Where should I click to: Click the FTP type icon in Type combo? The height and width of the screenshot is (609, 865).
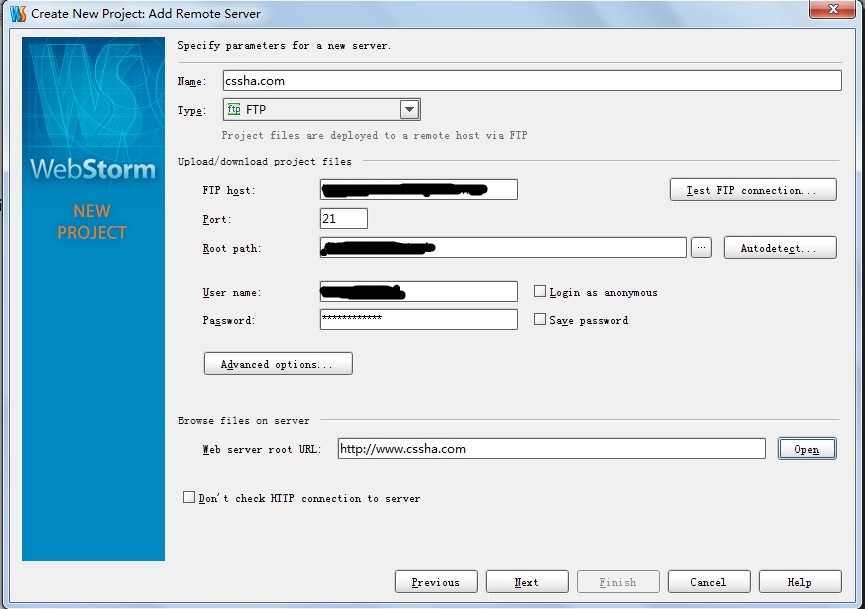click(x=234, y=109)
